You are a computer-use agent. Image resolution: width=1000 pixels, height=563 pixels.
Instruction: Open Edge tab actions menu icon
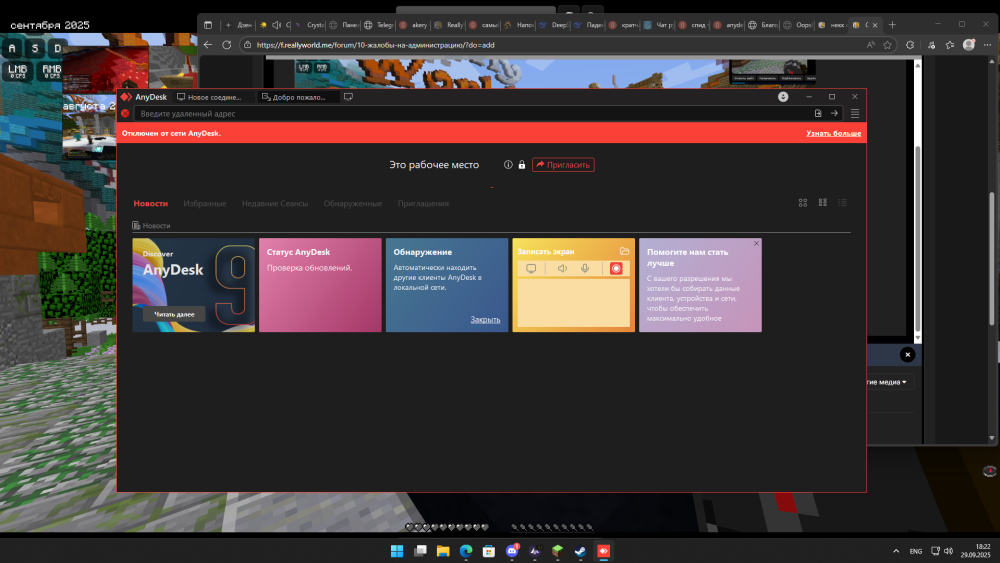[x=208, y=25]
